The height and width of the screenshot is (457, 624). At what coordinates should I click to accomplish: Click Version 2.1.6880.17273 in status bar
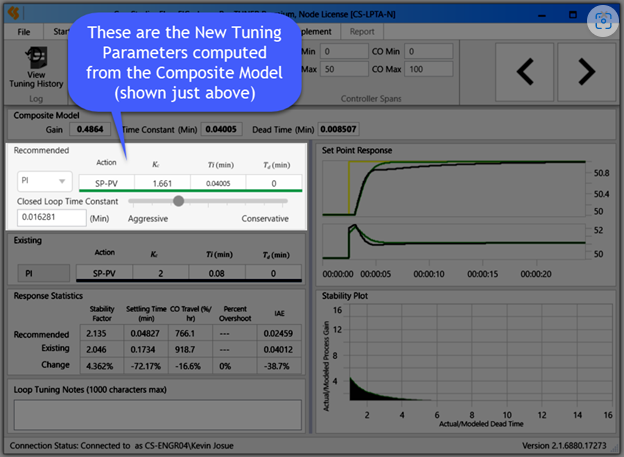(564, 446)
